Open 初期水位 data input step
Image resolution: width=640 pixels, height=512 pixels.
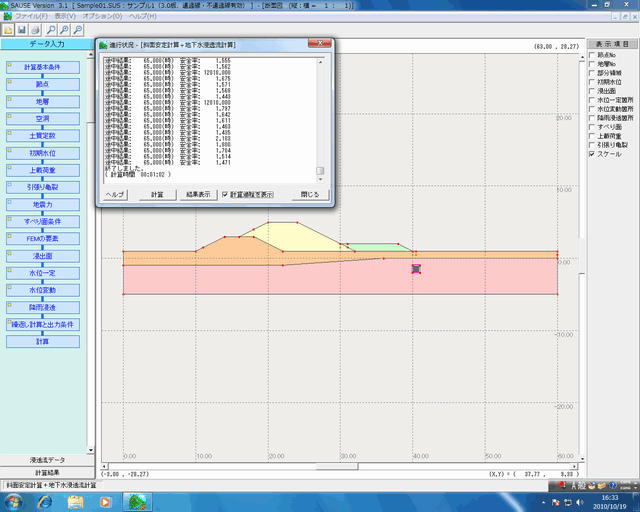pos(43,153)
